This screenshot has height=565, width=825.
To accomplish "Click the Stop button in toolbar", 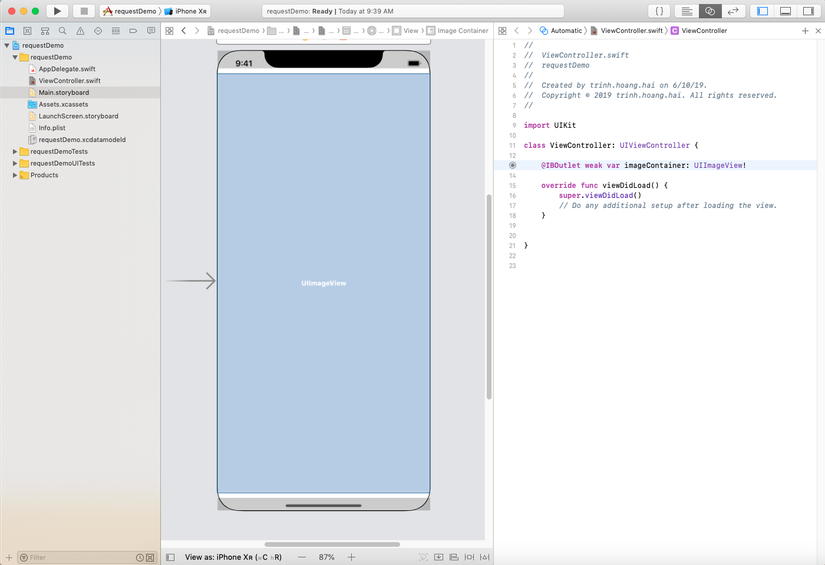I will tap(84, 11).
